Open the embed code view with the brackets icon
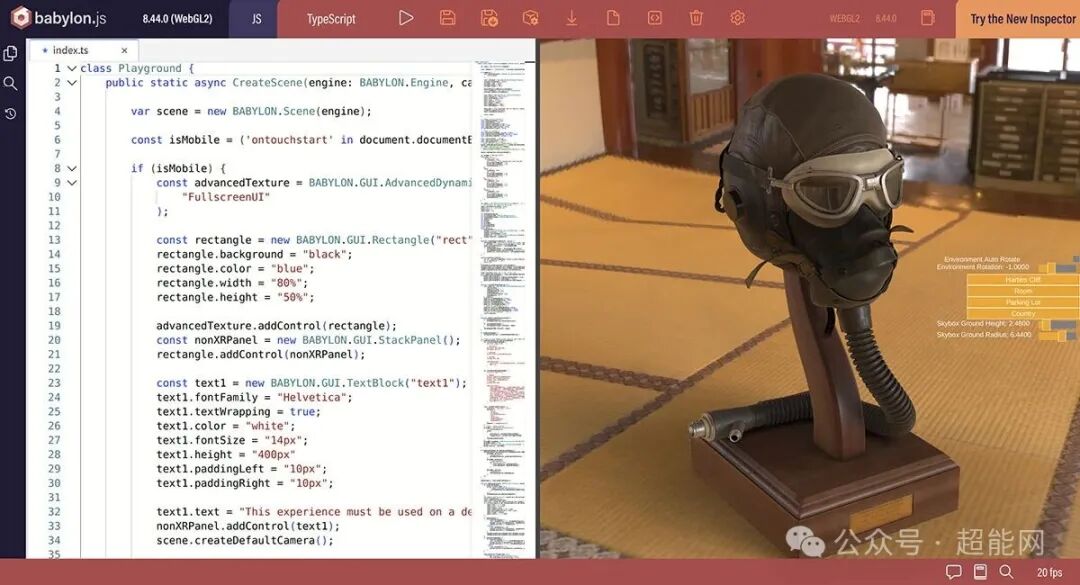This screenshot has width=1080, height=585. click(654, 17)
